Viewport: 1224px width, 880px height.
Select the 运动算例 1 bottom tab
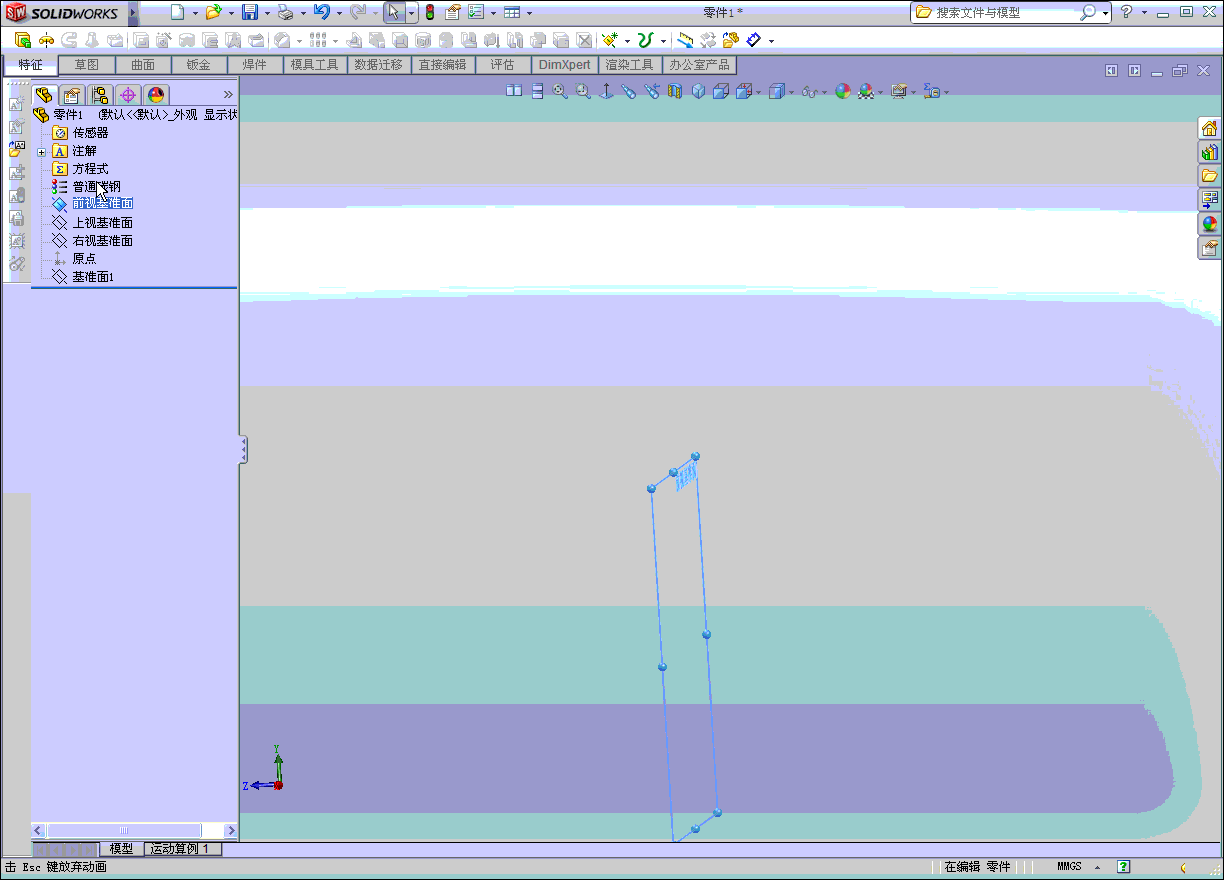coord(181,848)
